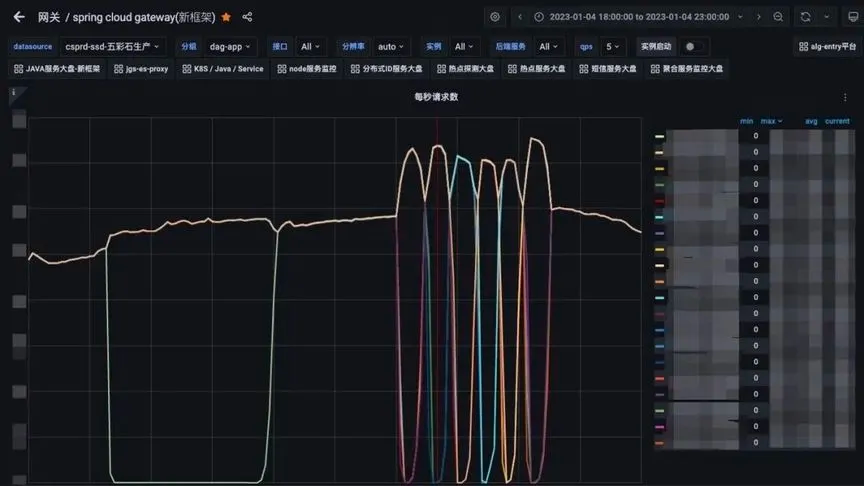Screen dimensions: 864x486
Task: Refresh the dashboard
Action: pyautogui.click(x=806, y=17)
